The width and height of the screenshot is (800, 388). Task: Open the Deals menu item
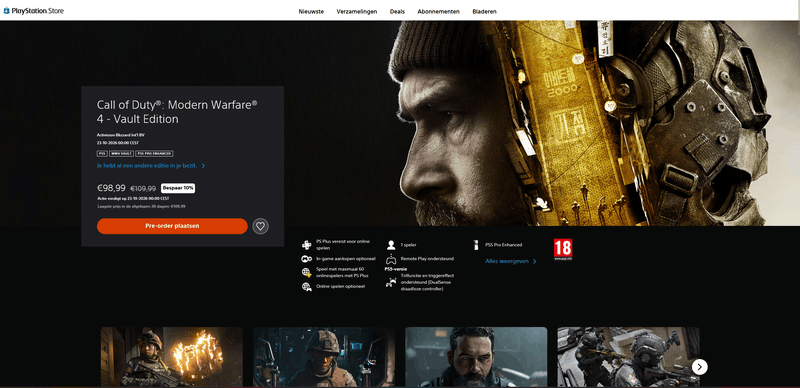(397, 11)
